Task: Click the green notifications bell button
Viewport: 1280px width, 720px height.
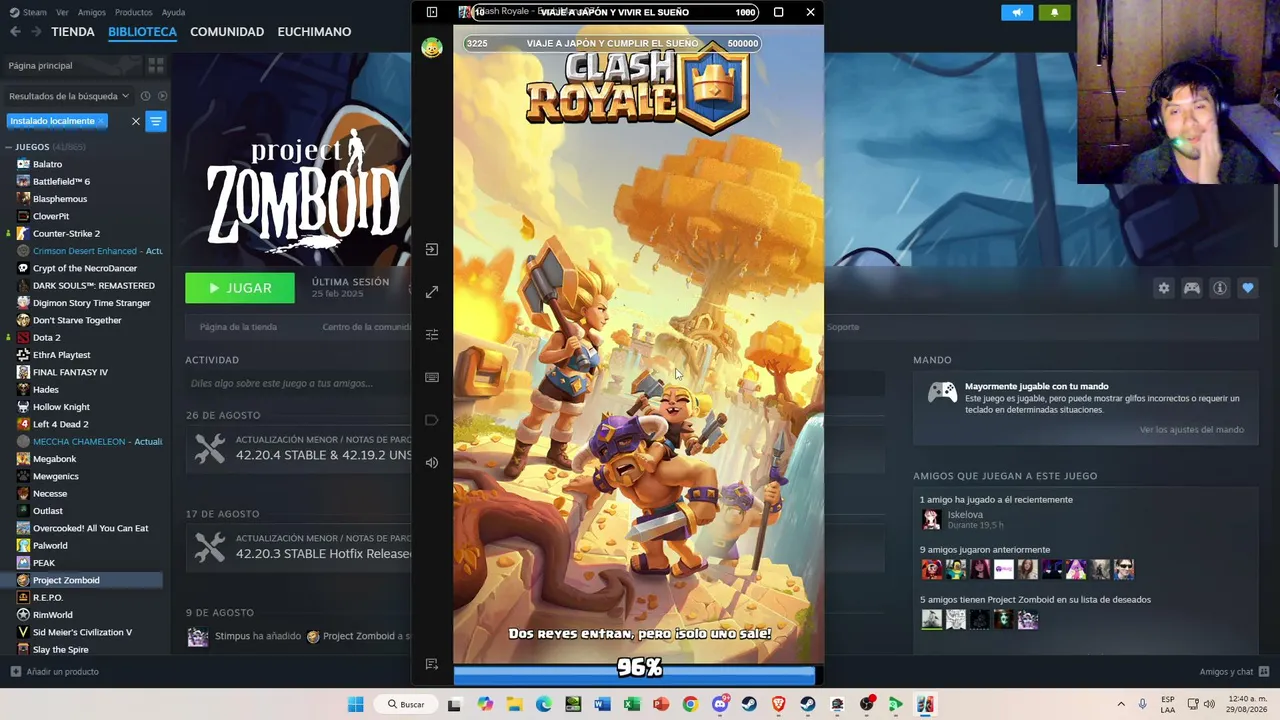Action: click(1054, 12)
